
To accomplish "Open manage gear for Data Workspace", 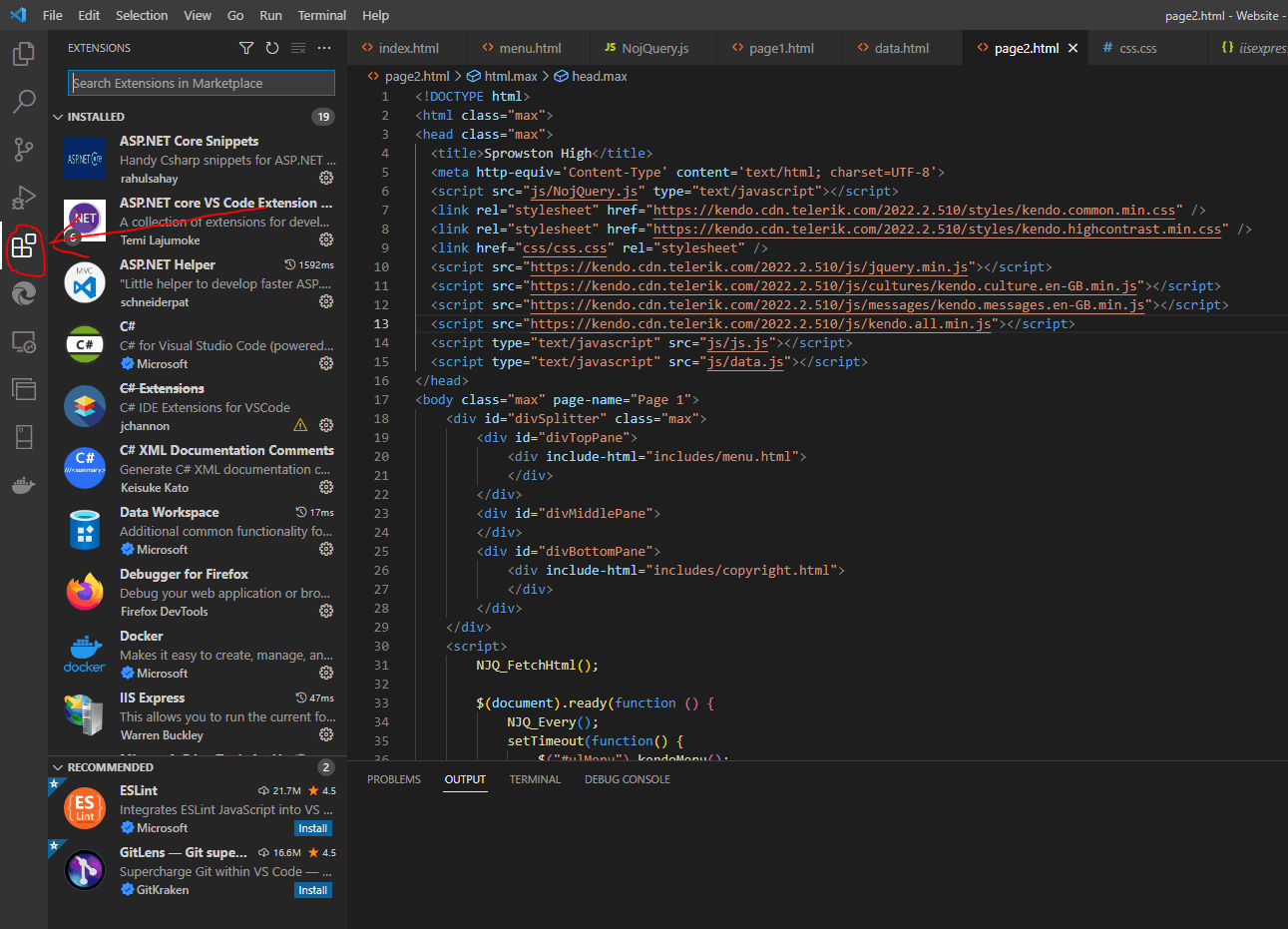I will pos(326,549).
